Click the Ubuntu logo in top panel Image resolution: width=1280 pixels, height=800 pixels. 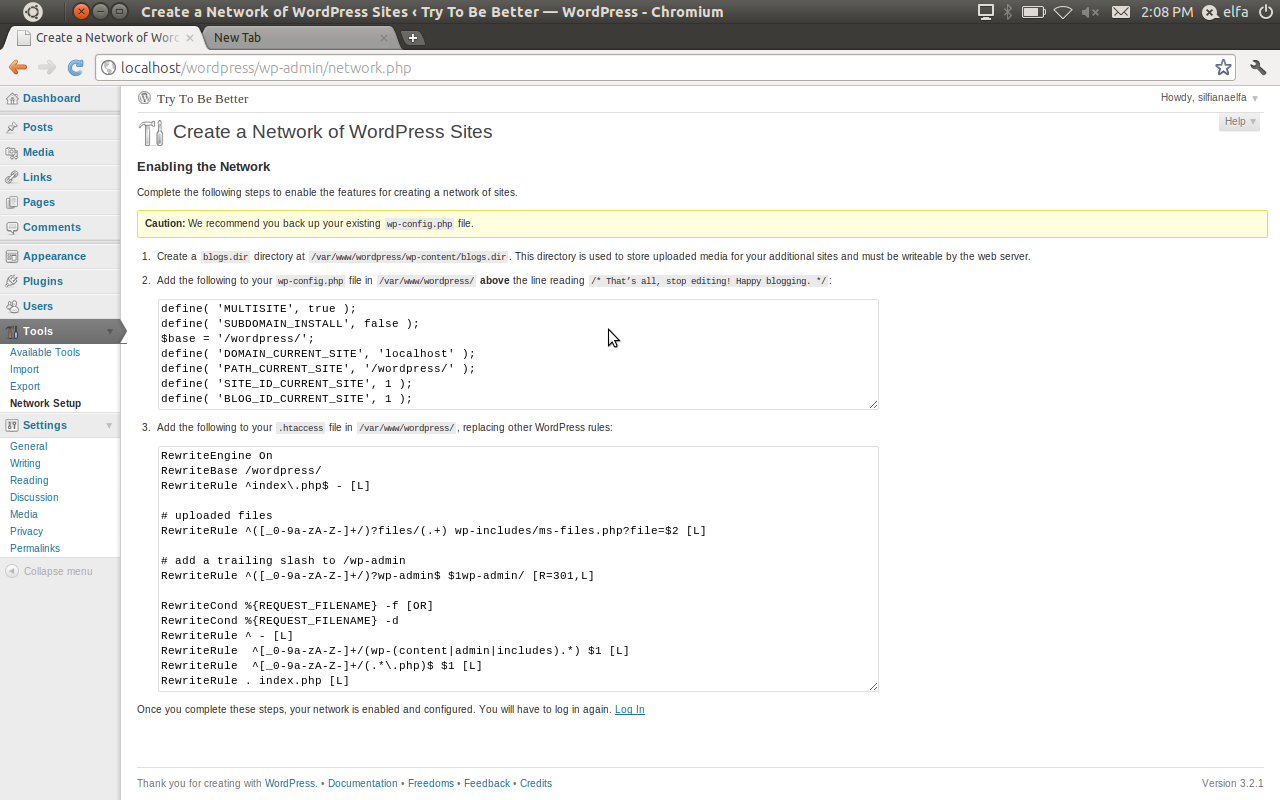point(33,12)
